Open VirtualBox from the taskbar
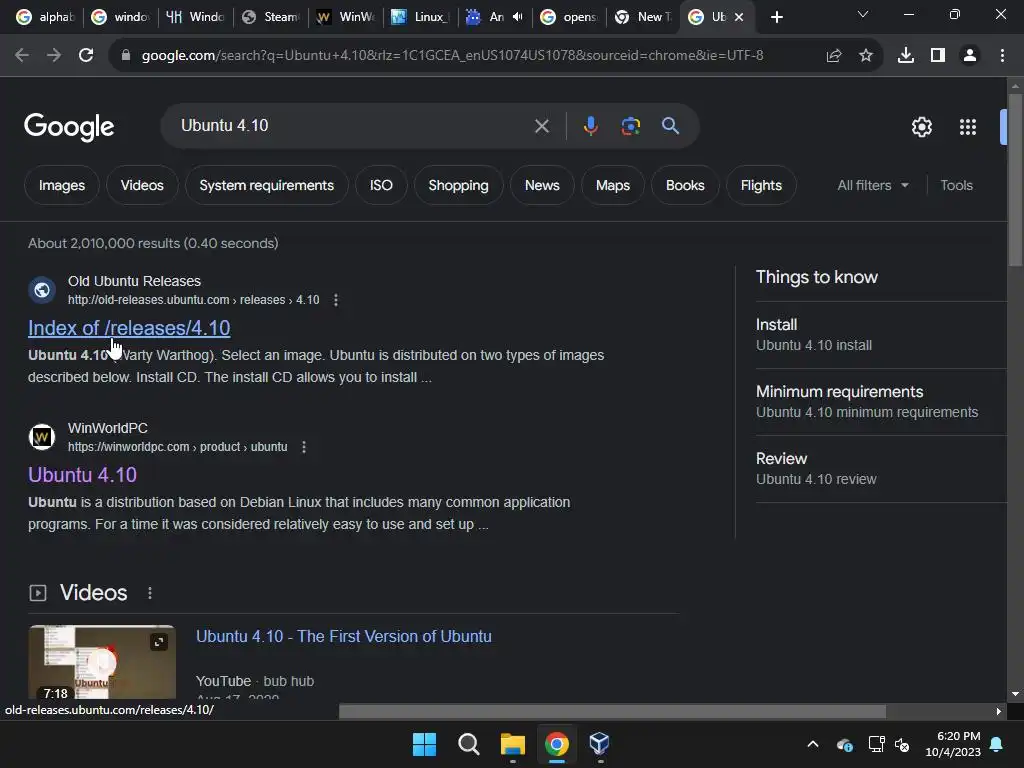Viewport: 1024px width, 768px height. pyautogui.click(x=600, y=744)
